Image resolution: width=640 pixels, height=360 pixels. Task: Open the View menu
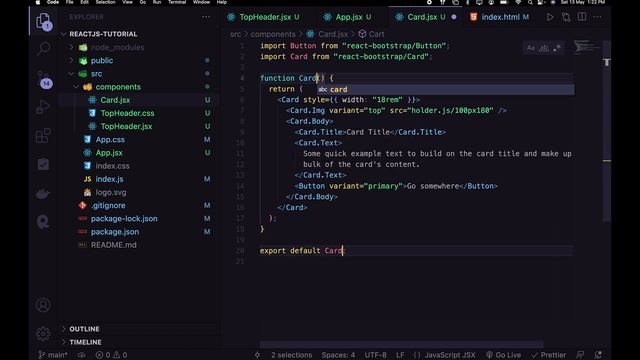(127, 2)
